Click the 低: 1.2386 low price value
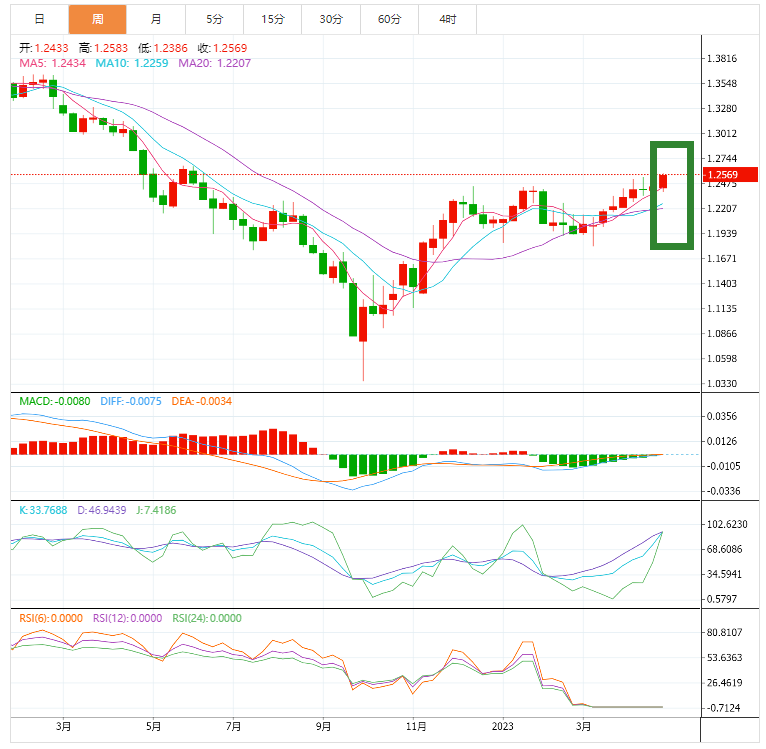The width and height of the screenshot is (766, 749). (163, 48)
